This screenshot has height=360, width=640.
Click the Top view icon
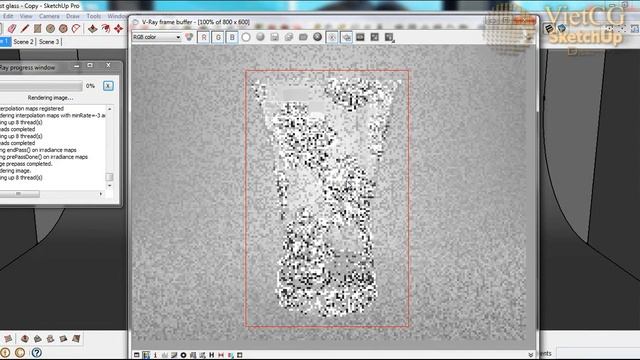click(25, 338)
